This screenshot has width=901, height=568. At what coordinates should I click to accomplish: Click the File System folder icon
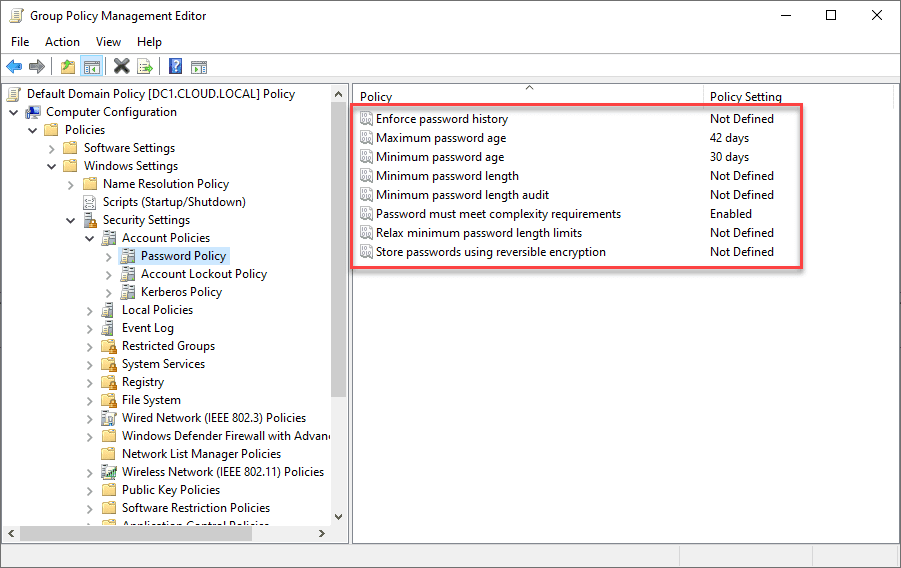point(109,400)
